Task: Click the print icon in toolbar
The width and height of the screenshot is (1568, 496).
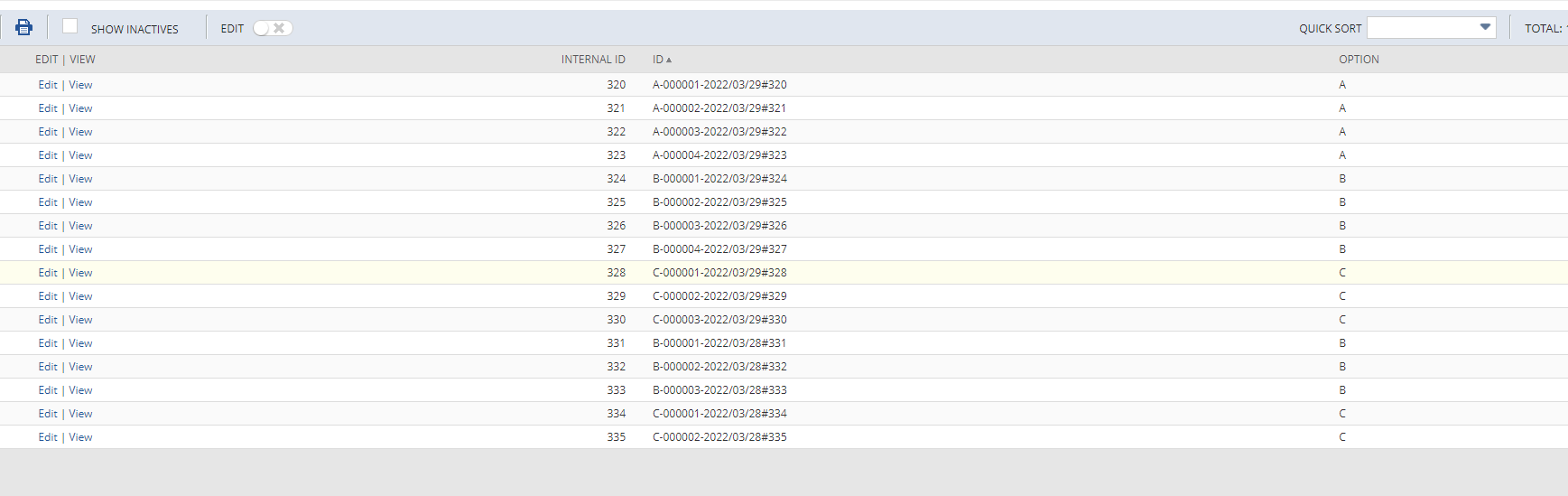Action: (x=24, y=27)
